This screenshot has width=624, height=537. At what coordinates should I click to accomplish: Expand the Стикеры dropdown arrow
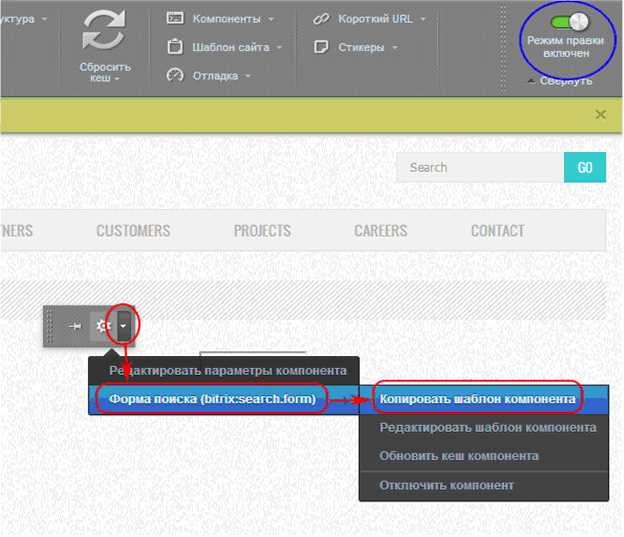(394, 48)
